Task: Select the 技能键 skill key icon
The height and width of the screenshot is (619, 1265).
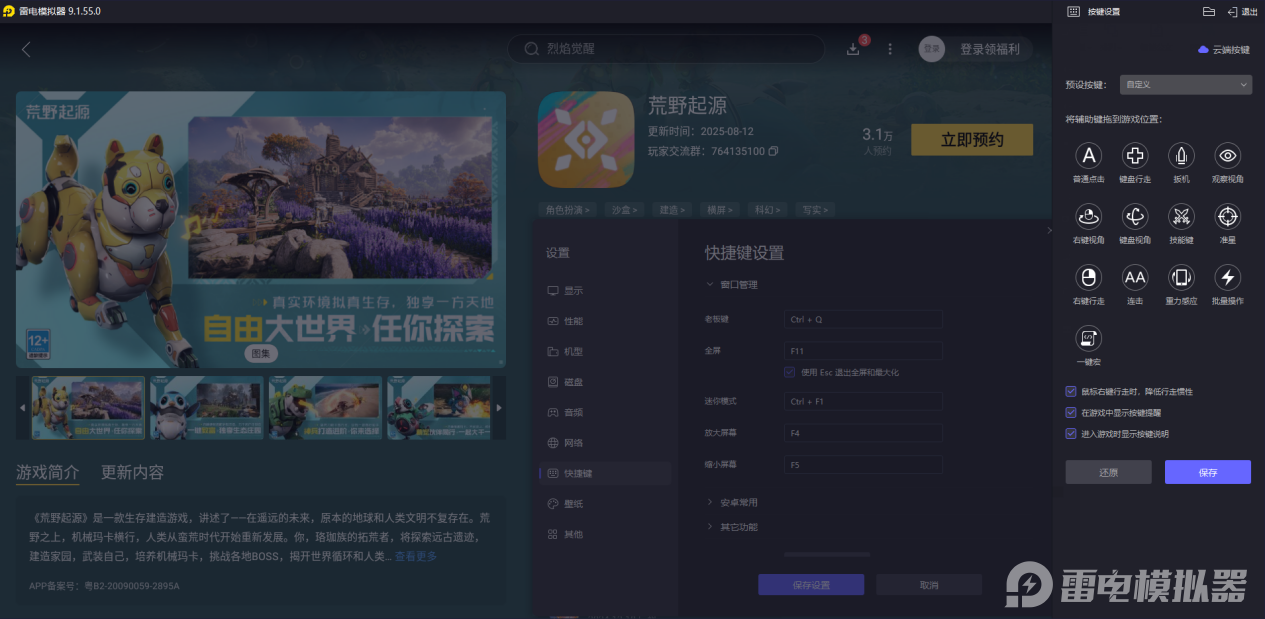Action: [x=1181, y=217]
